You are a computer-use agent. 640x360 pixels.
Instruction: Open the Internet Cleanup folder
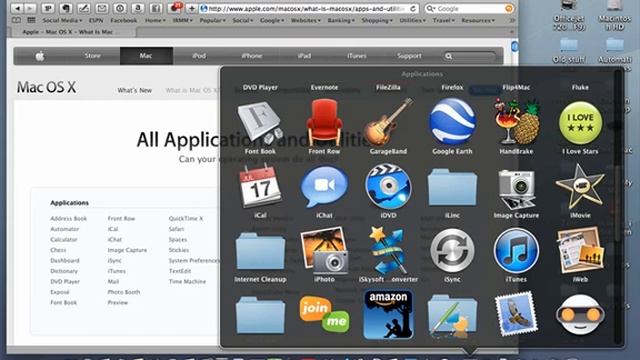(260, 251)
